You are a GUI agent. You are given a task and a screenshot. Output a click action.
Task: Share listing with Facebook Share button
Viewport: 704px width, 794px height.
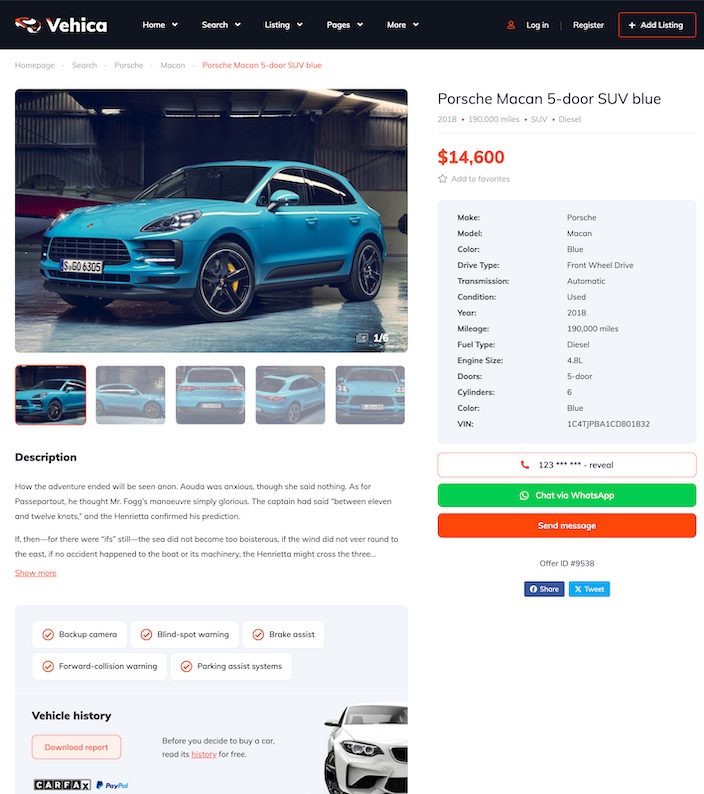click(544, 589)
